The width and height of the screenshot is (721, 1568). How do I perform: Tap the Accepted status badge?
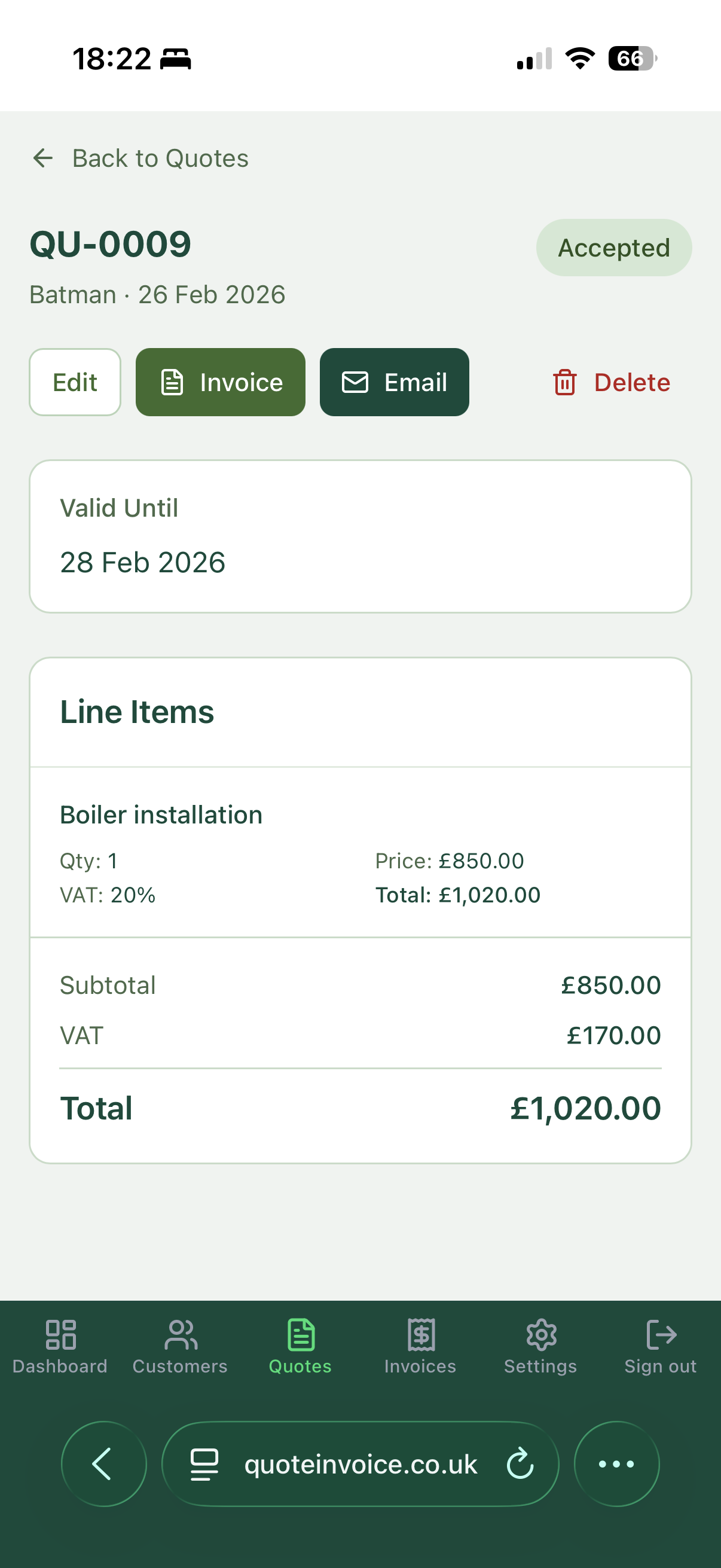click(613, 248)
